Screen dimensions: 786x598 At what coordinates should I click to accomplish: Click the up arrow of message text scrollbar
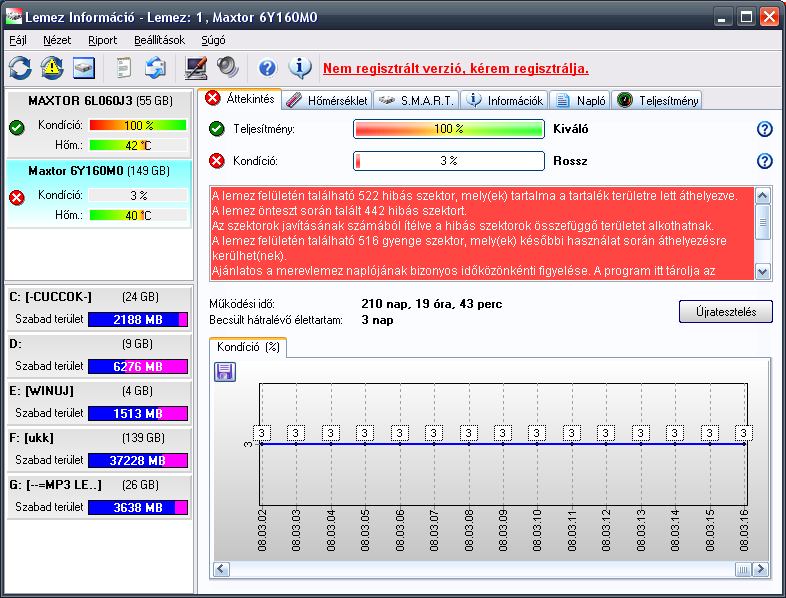coord(762,195)
